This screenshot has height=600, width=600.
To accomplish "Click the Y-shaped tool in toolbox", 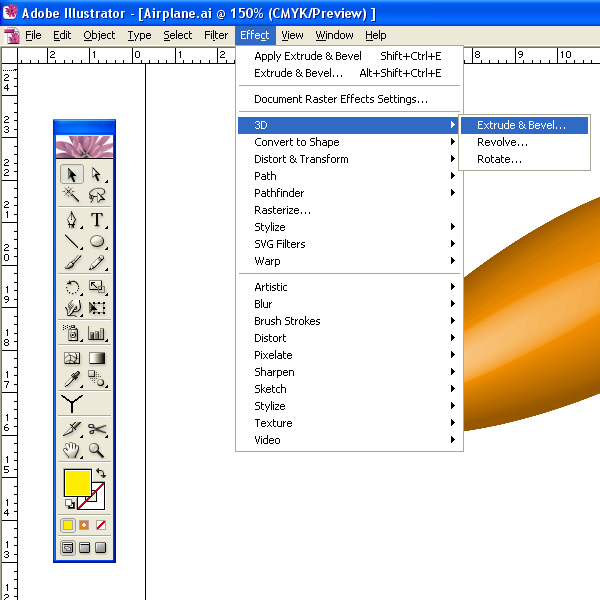I will pyautogui.click(x=72, y=404).
